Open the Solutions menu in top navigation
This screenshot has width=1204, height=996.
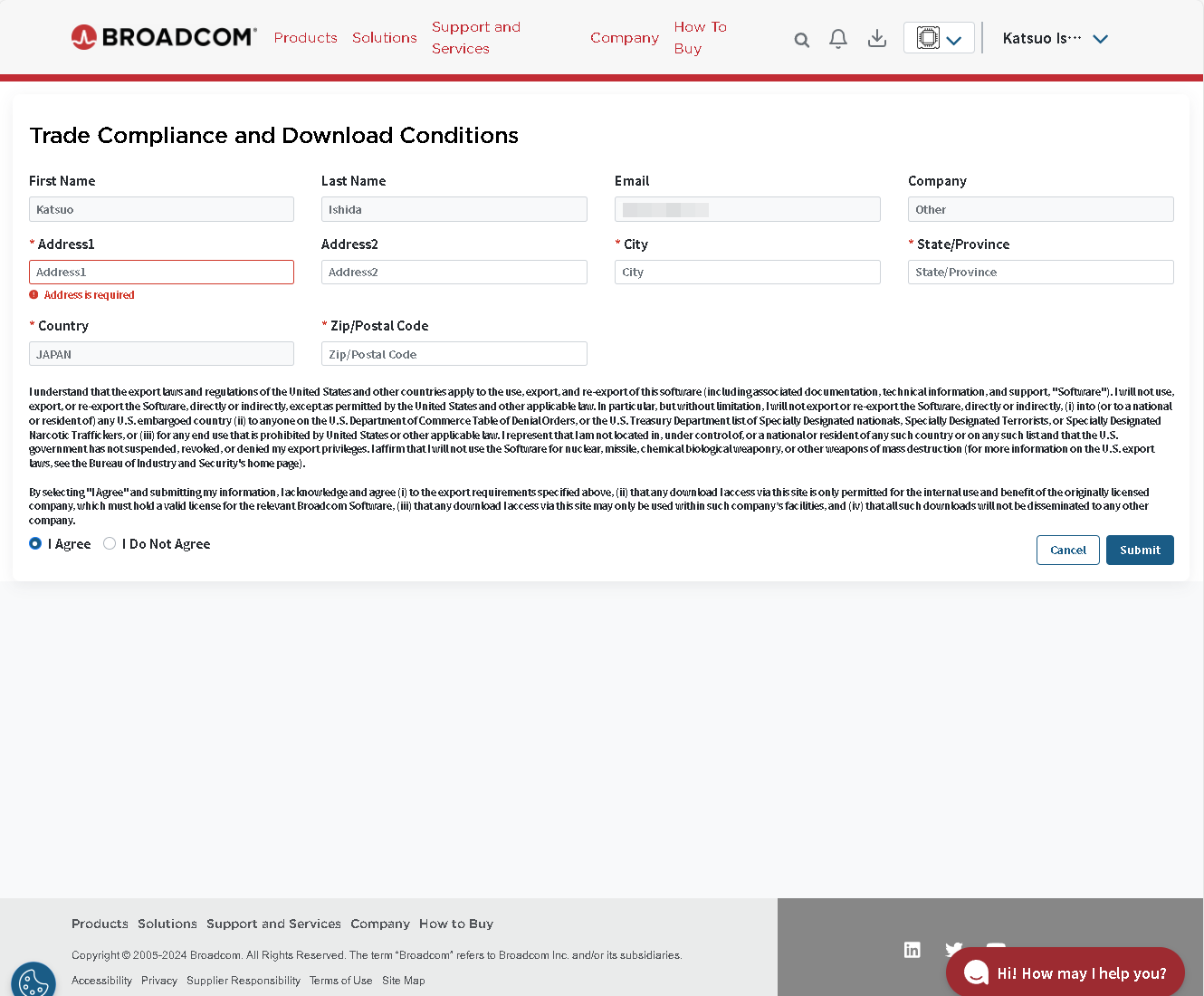point(385,38)
